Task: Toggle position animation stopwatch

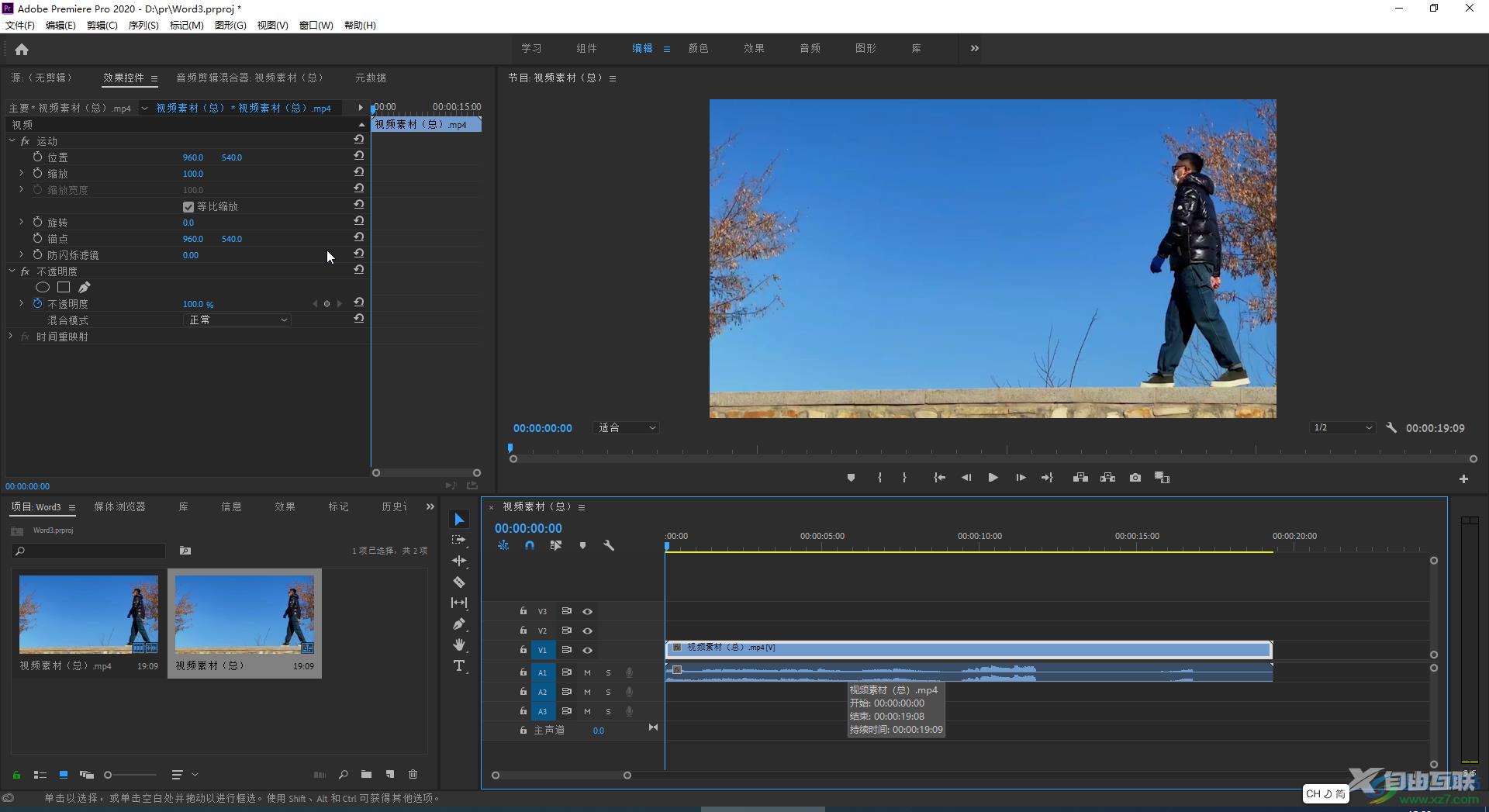Action: coord(37,157)
